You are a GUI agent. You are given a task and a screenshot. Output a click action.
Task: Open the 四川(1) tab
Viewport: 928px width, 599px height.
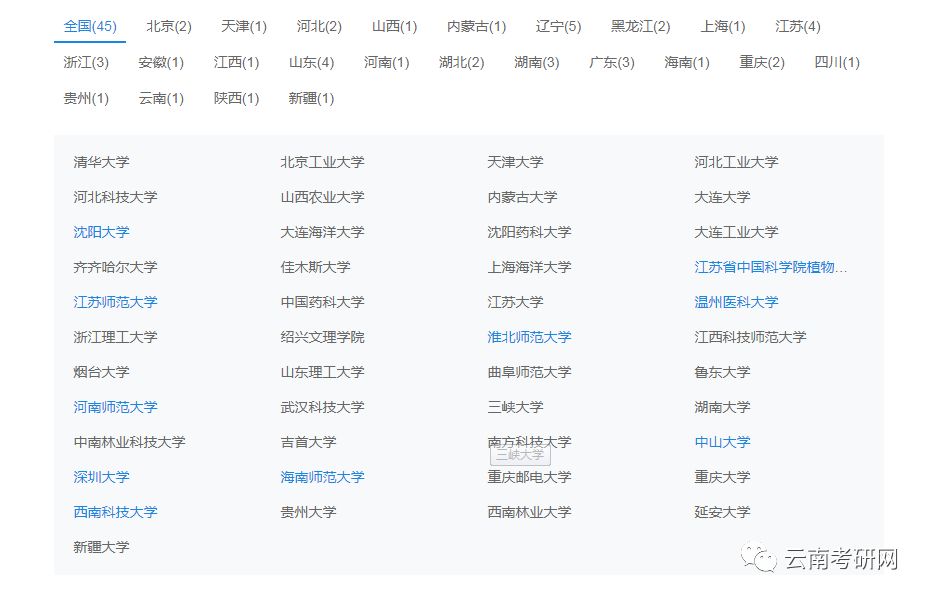[837, 62]
